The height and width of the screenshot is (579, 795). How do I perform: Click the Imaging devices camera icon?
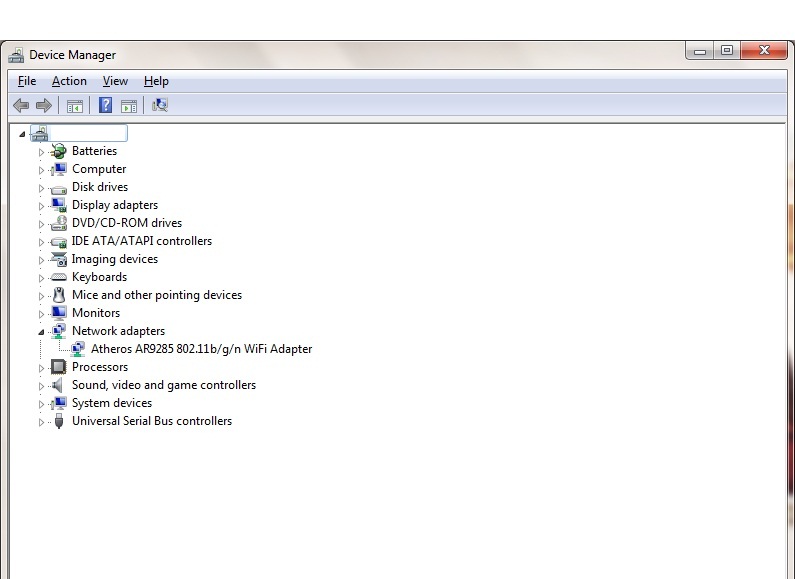[59, 259]
